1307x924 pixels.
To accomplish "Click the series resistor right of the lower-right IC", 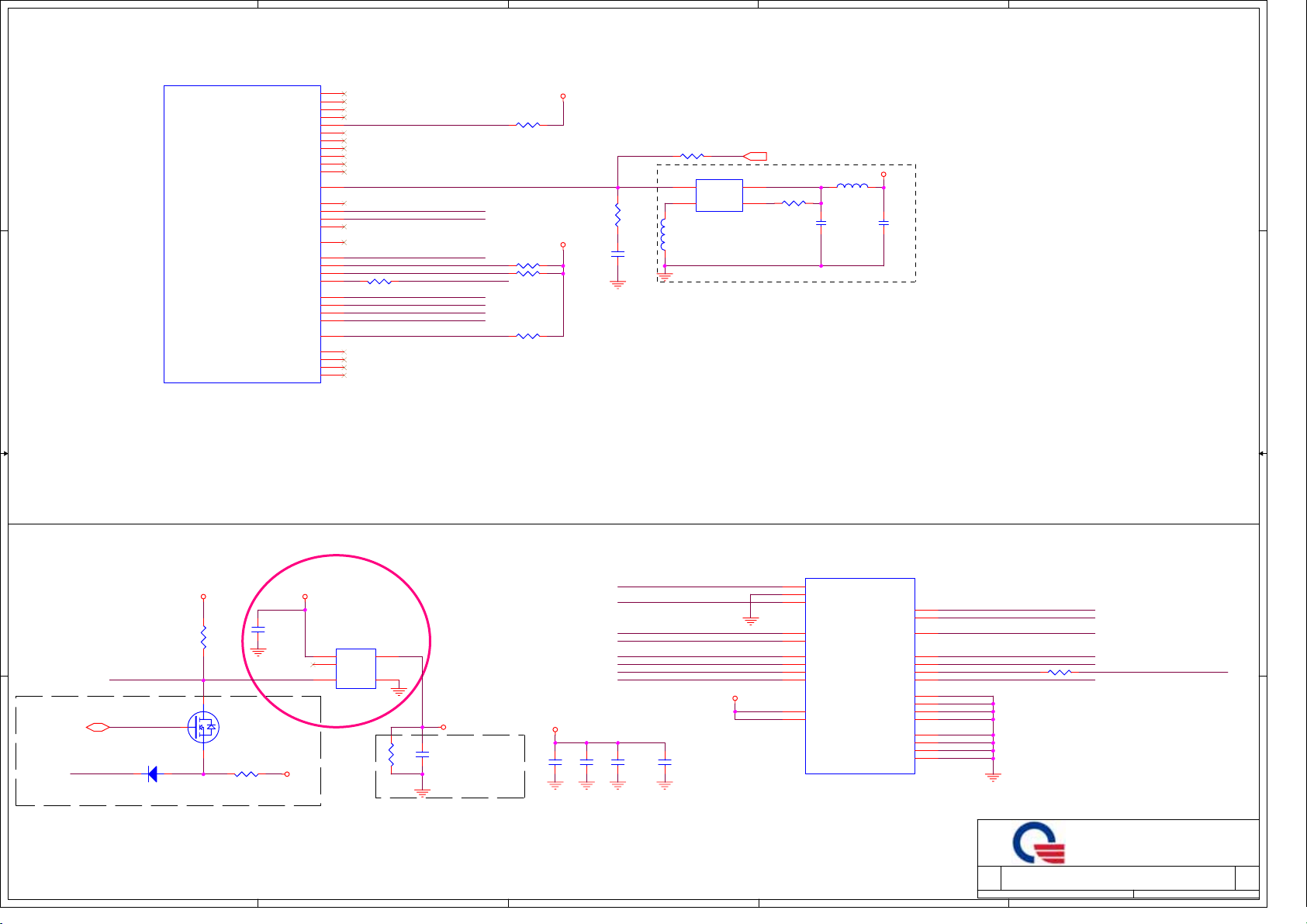I will click(1060, 672).
